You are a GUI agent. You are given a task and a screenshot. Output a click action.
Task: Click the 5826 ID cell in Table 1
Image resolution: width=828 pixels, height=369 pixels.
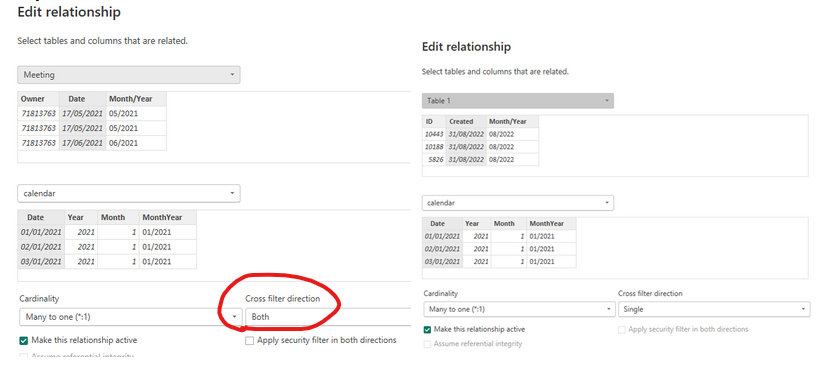click(435, 159)
